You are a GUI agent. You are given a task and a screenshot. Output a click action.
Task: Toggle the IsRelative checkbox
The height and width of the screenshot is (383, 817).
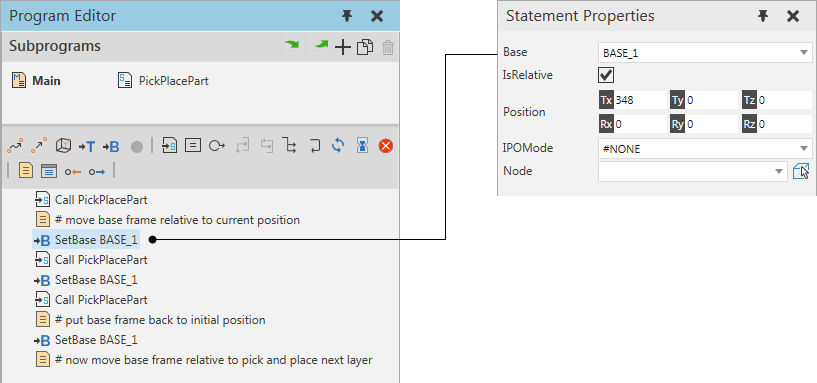click(x=605, y=75)
